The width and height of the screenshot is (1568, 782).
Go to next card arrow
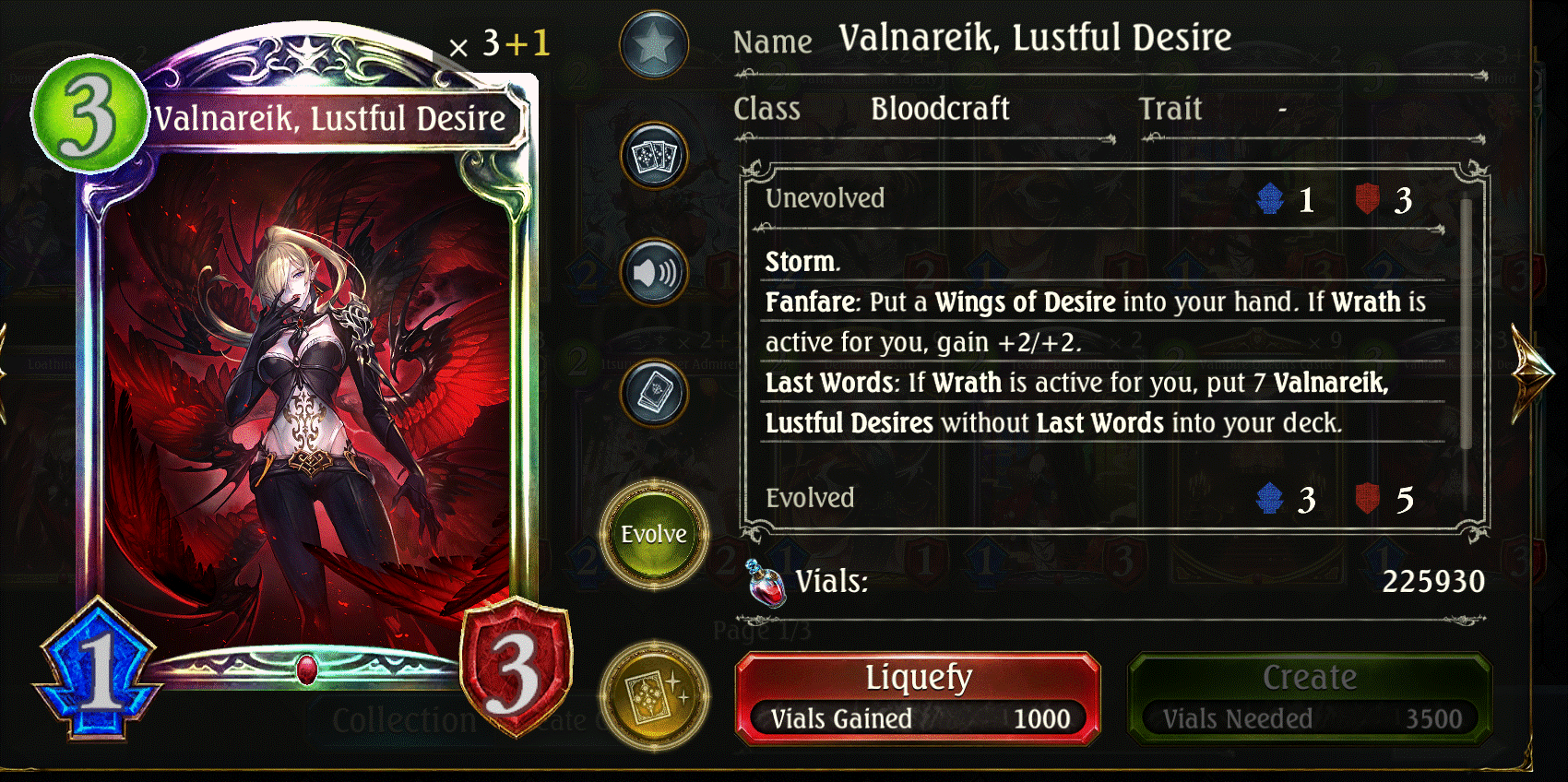(1532, 373)
